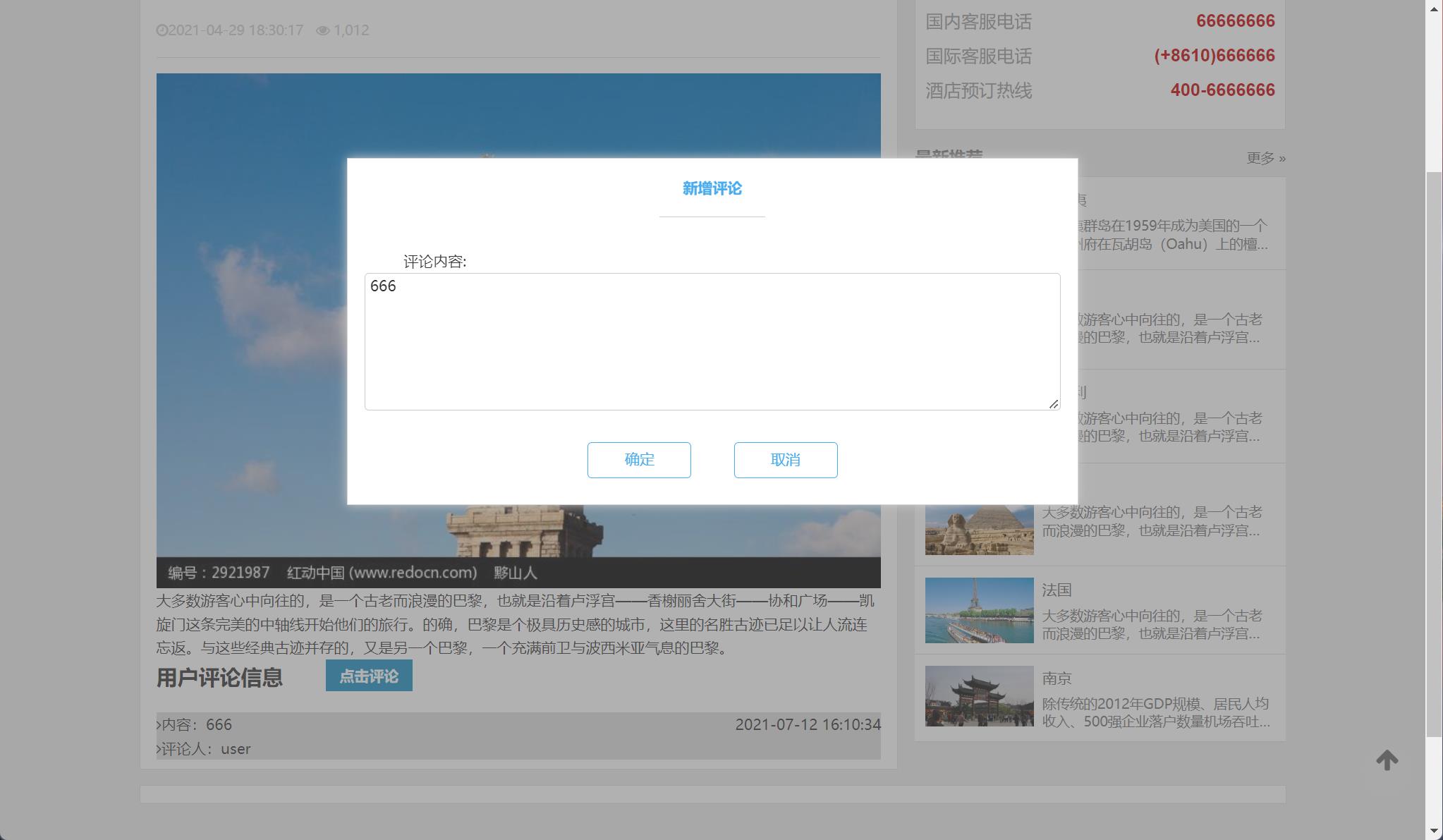
Task: Click the back-to-top arrow icon
Action: coord(1385,760)
